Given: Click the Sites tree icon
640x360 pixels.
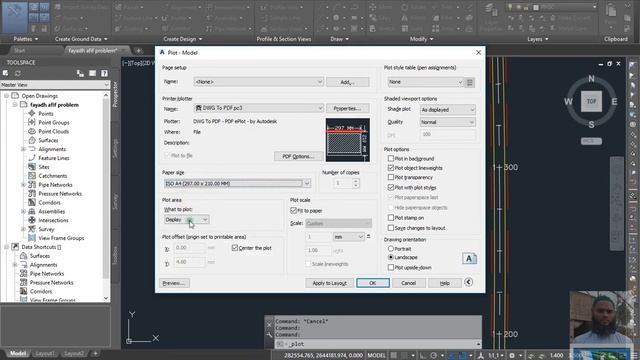Looking at the screenshot, I should pyautogui.click(x=32, y=167).
